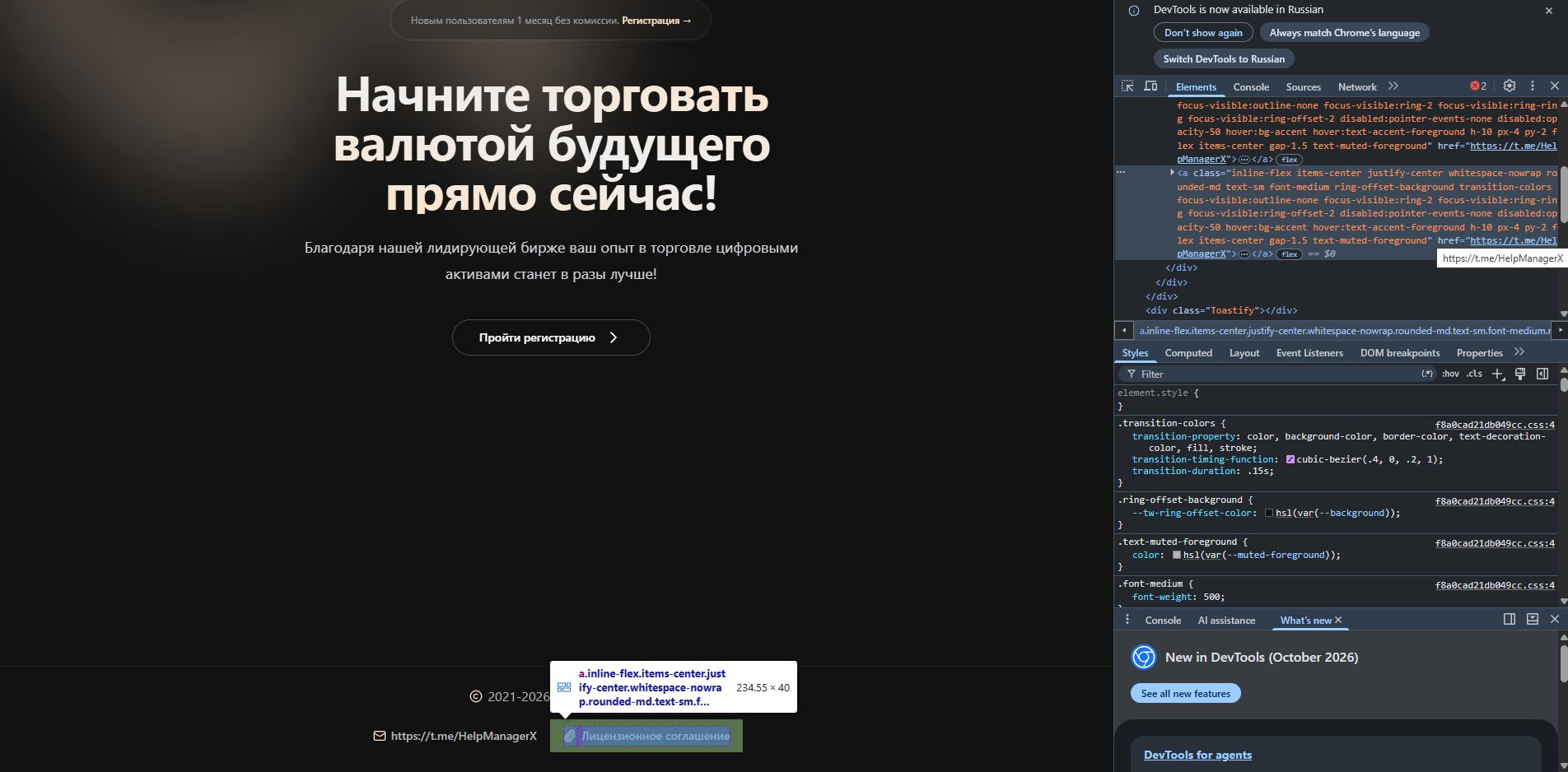1568x772 pixels.
Task: Toggle the :hov element state panel
Action: tap(1450, 374)
